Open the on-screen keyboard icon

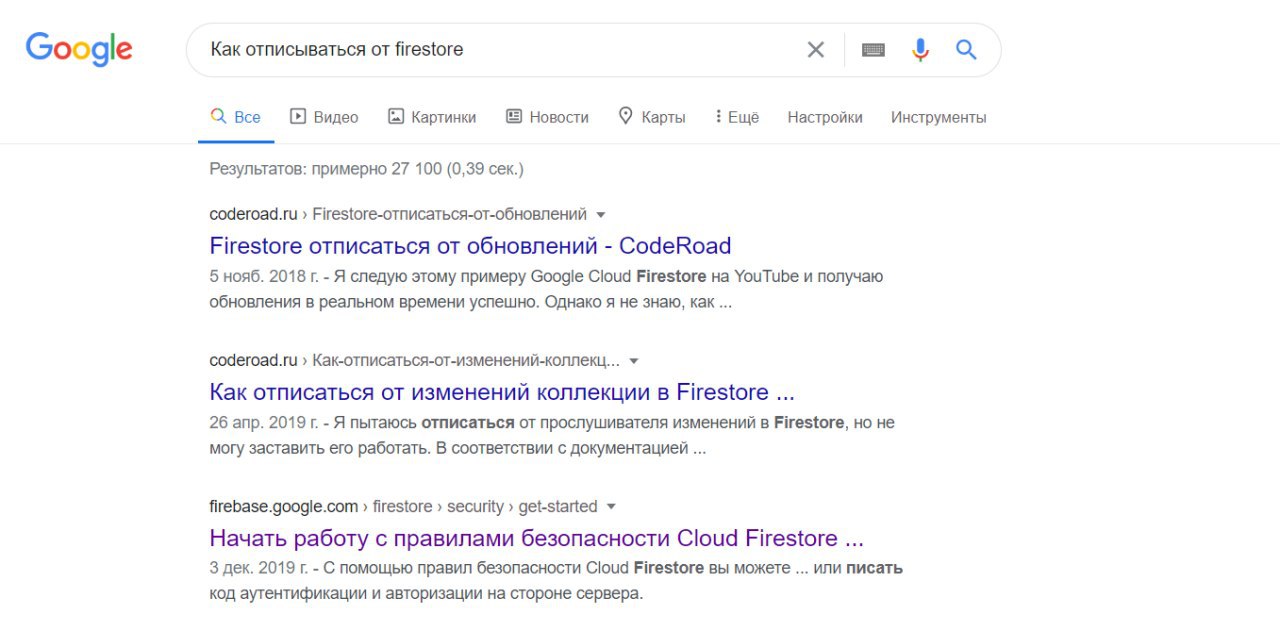point(873,49)
